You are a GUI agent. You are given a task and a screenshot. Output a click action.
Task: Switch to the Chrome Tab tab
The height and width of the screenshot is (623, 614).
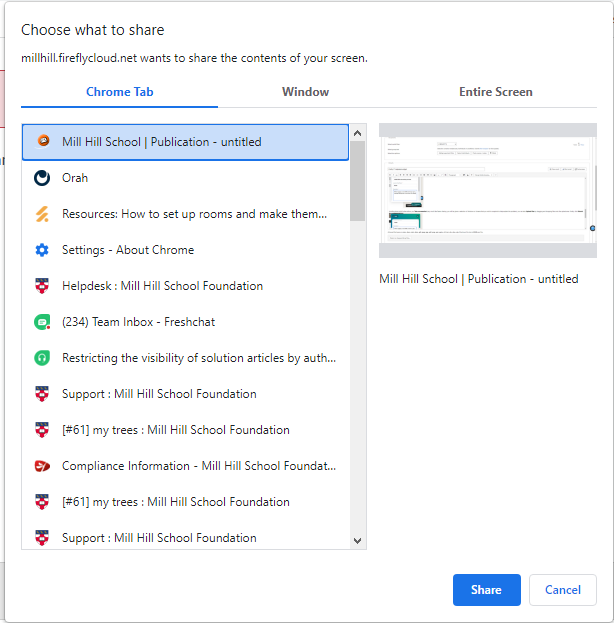click(120, 92)
